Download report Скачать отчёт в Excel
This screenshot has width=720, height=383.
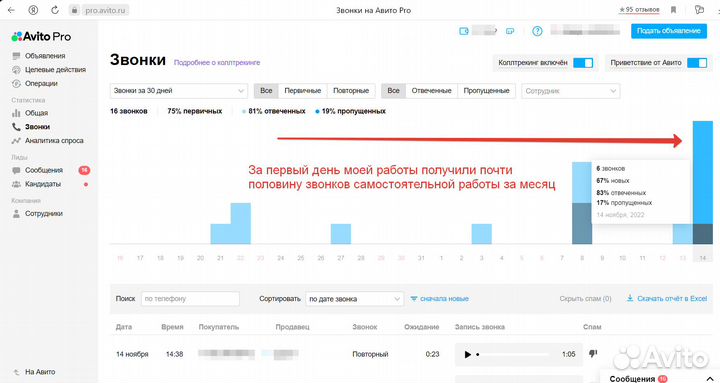pos(667,299)
